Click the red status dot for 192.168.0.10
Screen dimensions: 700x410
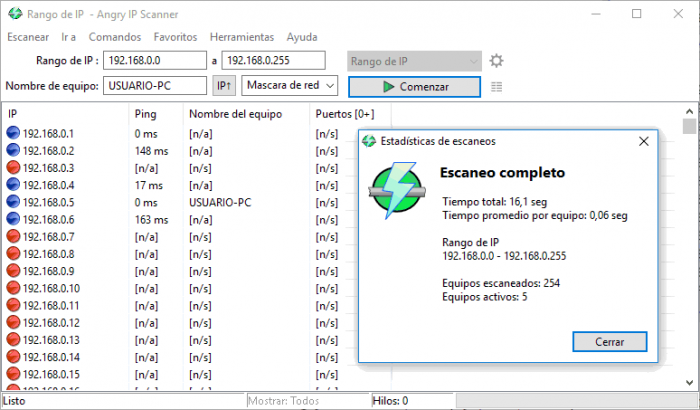click(x=13, y=288)
